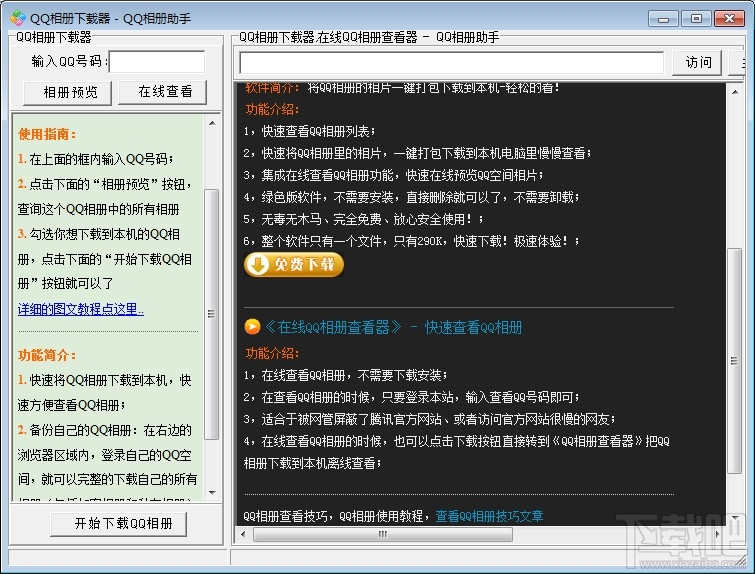Click the 访问 button
The image size is (755, 574).
coord(697,63)
